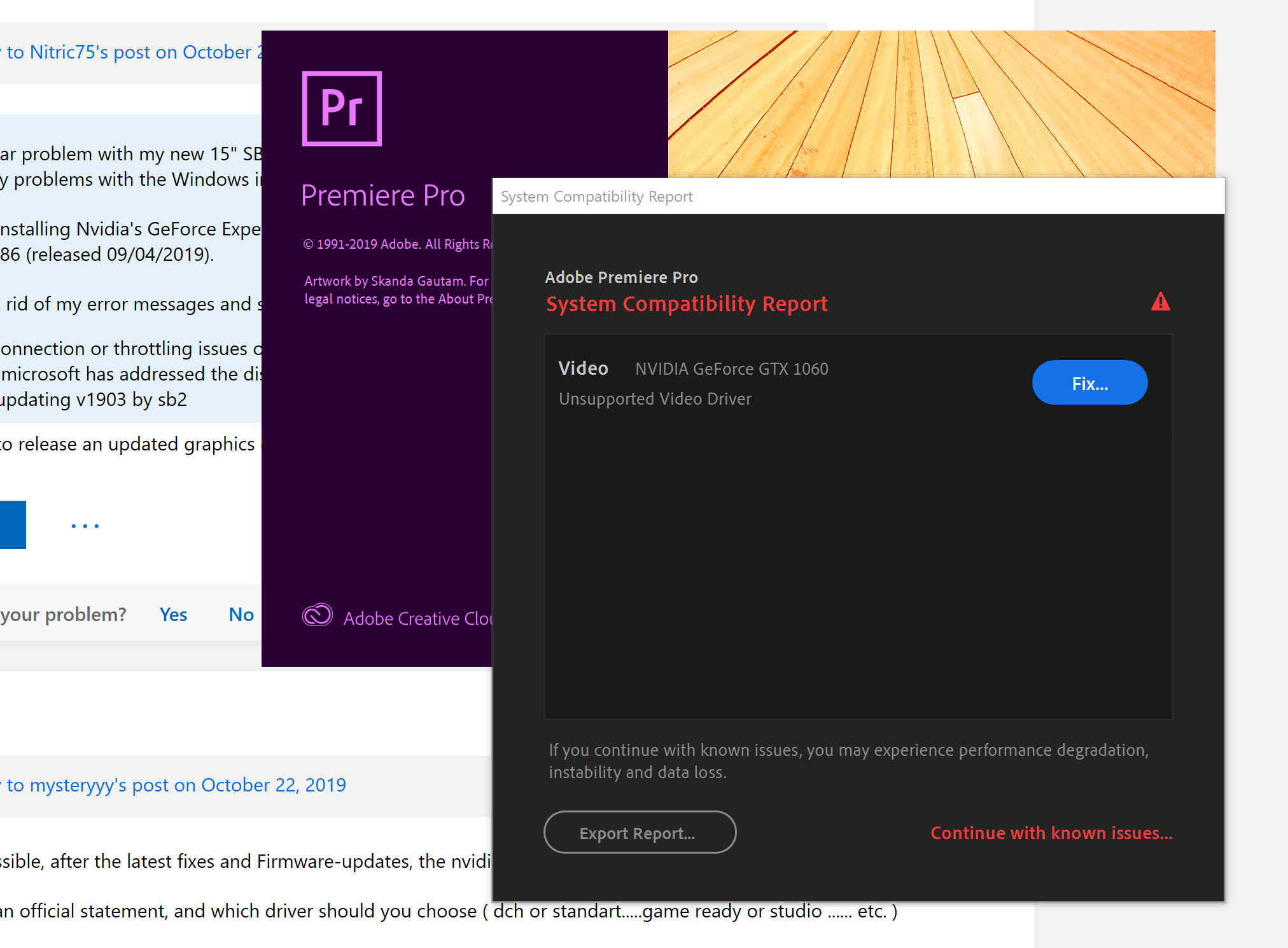Image resolution: width=1288 pixels, height=948 pixels.
Task: Select Yes for did this solve problem
Action: pyautogui.click(x=173, y=614)
